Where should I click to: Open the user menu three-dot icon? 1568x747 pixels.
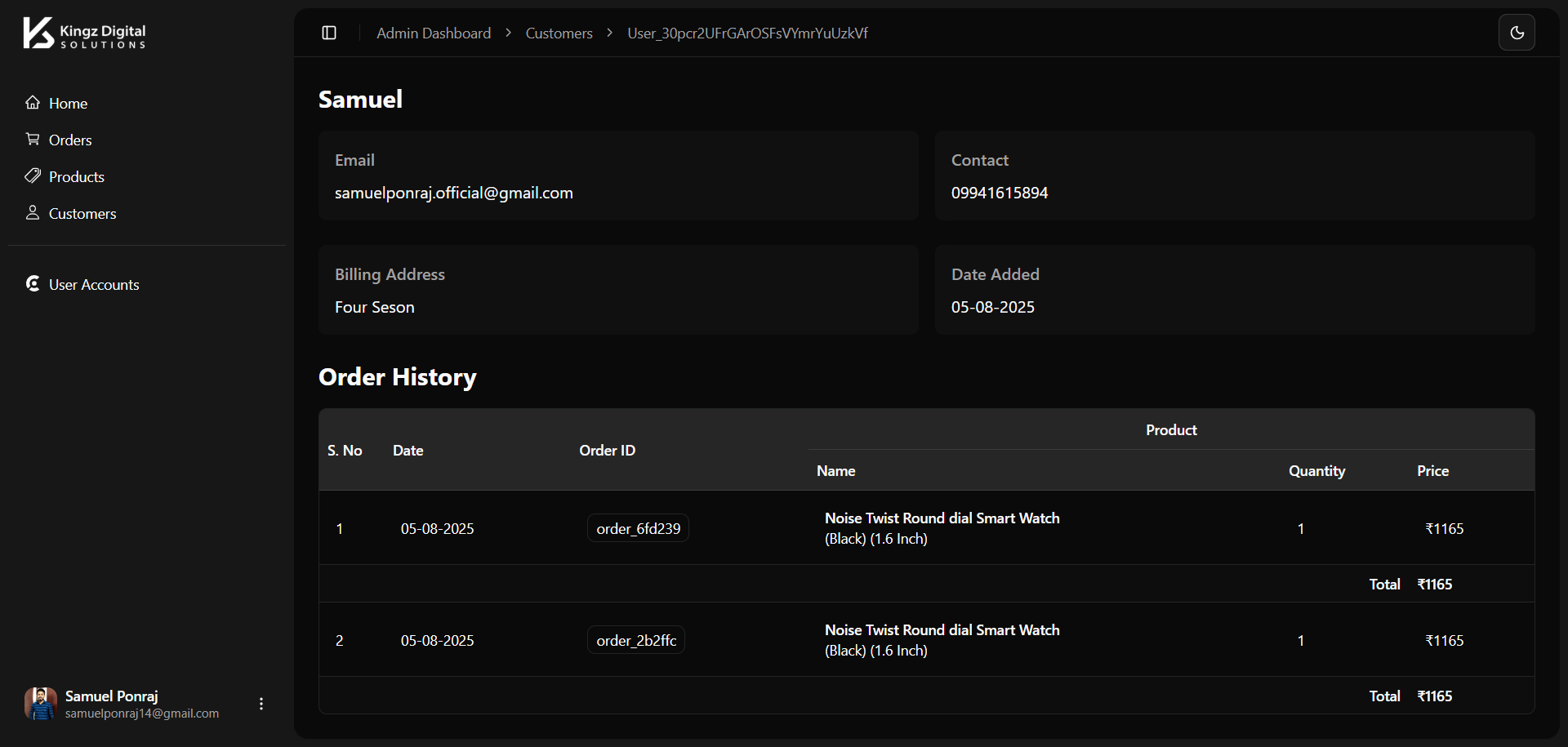tap(261, 704)
